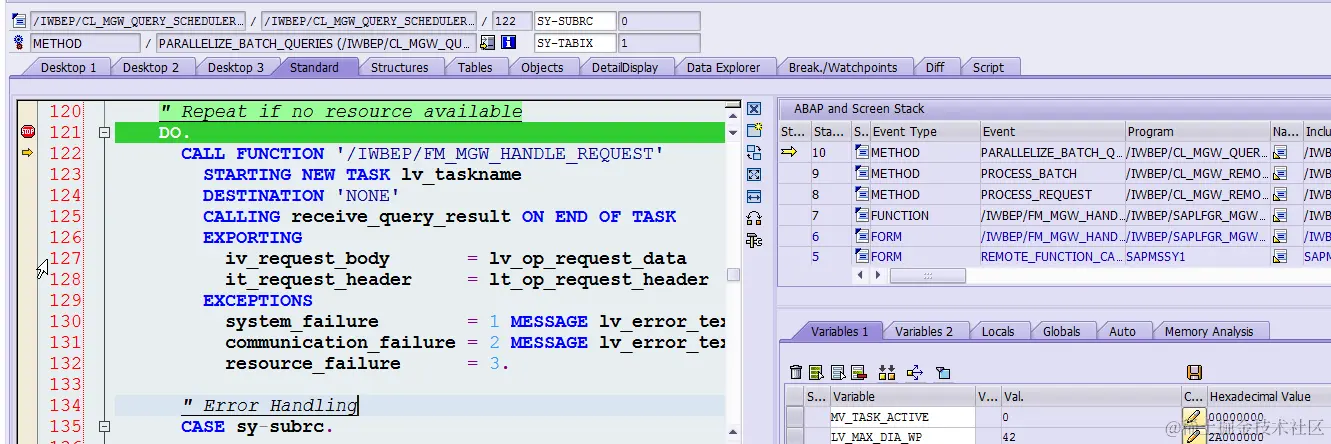Open the Locals tab
Screen dimensions: 1331x444
(x=997, y=331)
